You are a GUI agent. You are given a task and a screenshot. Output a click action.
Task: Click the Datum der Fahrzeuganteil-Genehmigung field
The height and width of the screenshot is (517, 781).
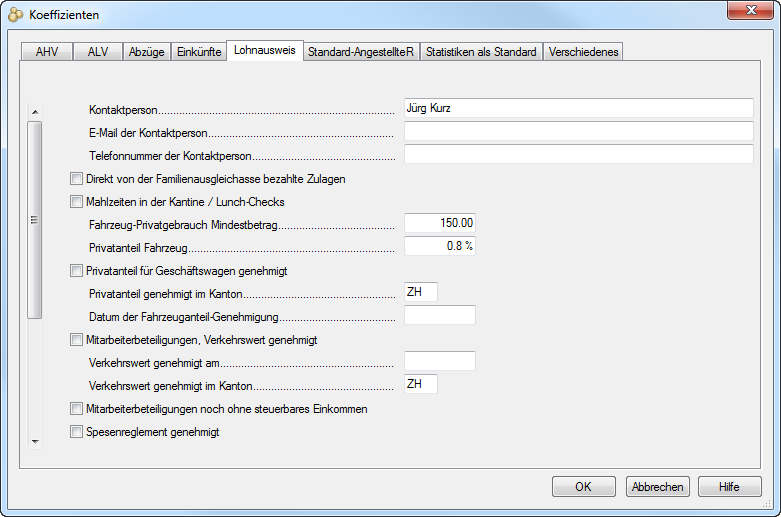(440, 316)
